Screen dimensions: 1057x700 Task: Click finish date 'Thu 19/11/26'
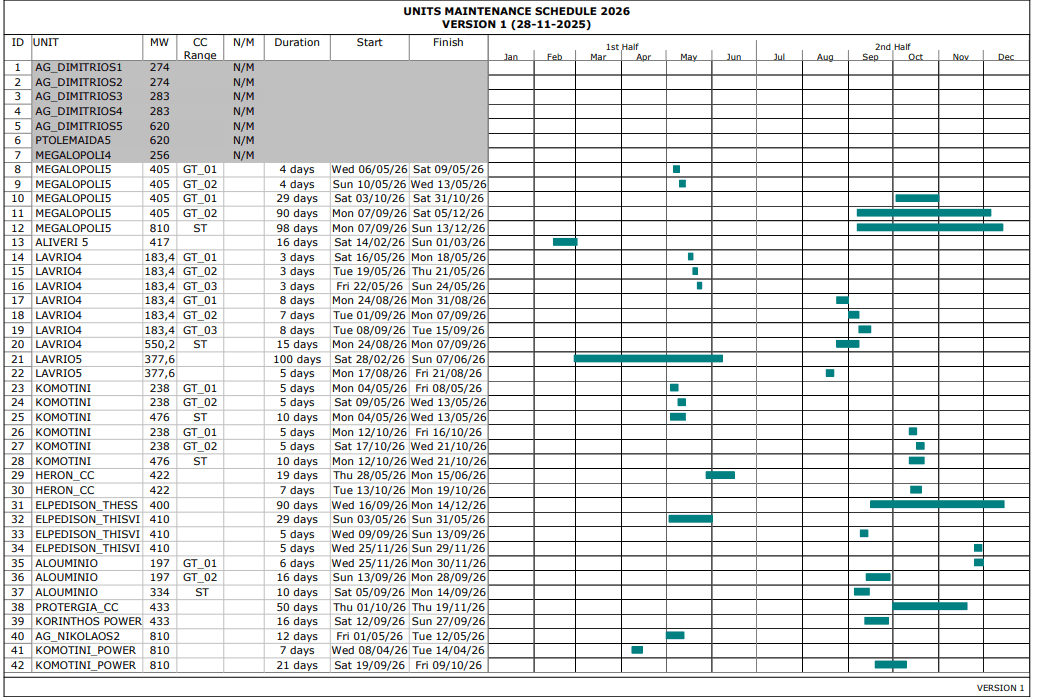click(x=448, y=607)
